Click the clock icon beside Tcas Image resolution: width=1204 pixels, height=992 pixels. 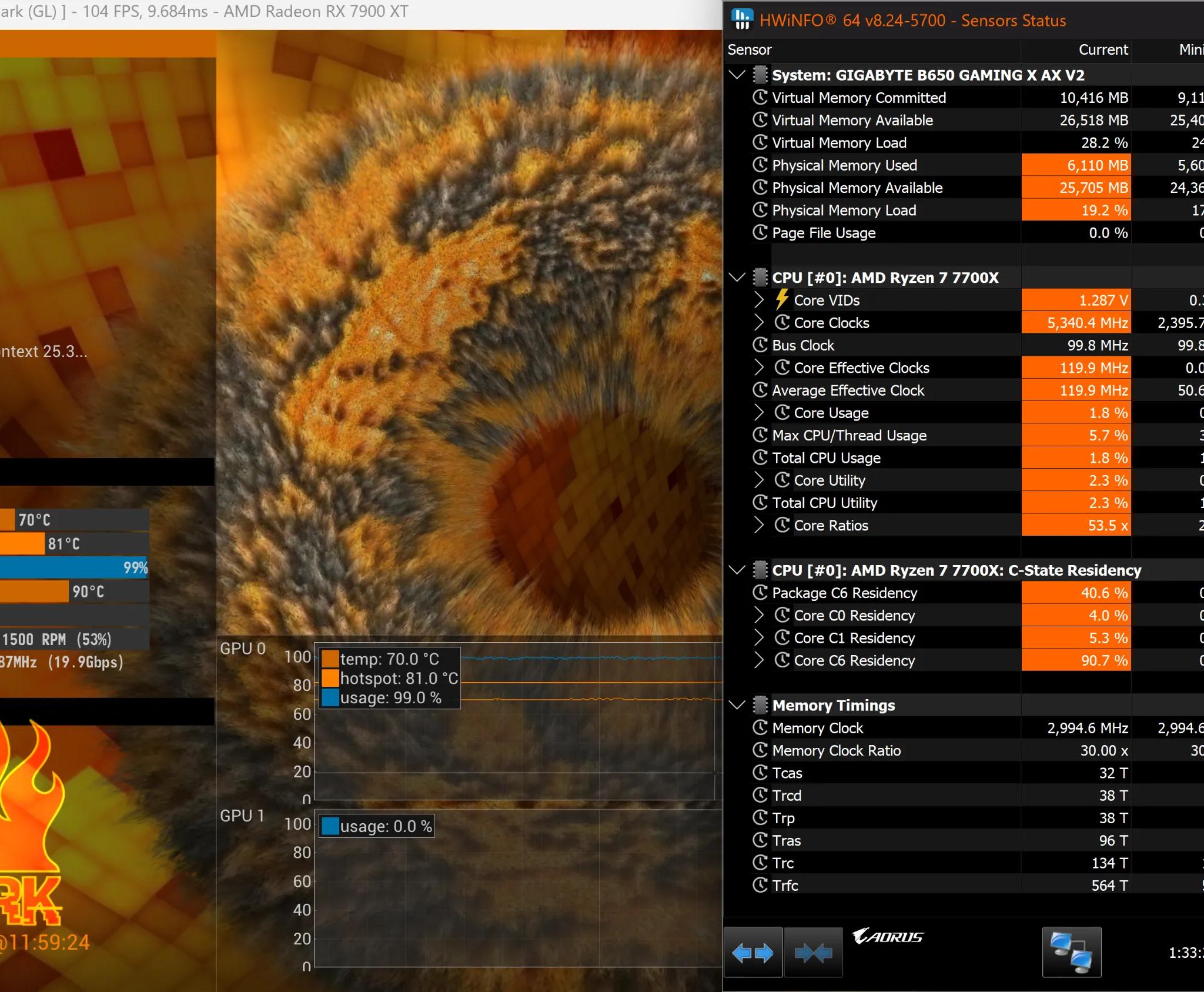click(x=760, y=773)
